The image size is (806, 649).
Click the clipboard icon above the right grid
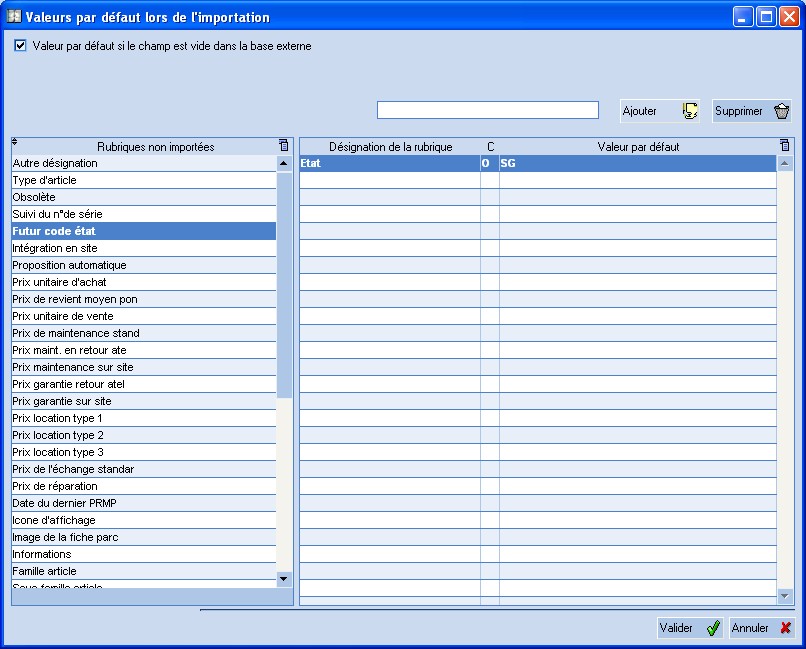point(784,145)
